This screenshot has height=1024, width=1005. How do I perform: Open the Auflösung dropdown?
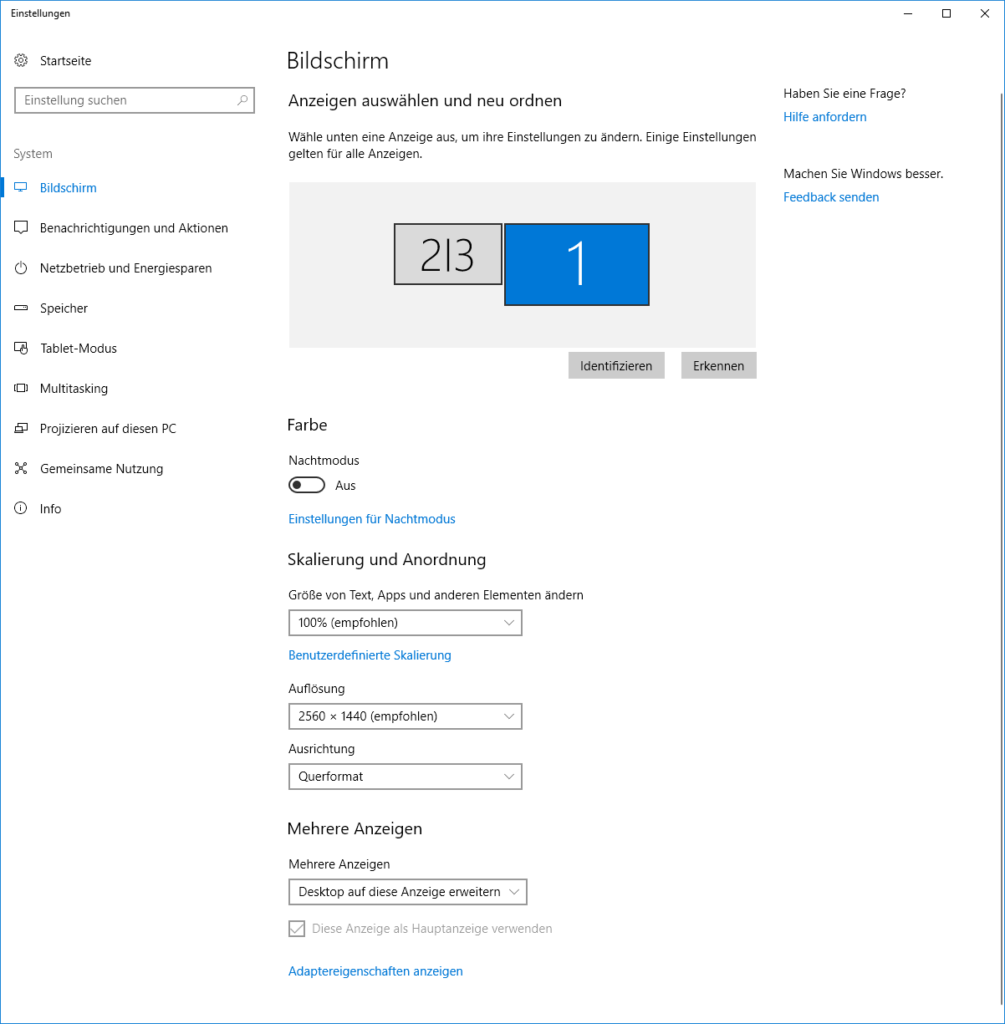click(x=405, y=716)
